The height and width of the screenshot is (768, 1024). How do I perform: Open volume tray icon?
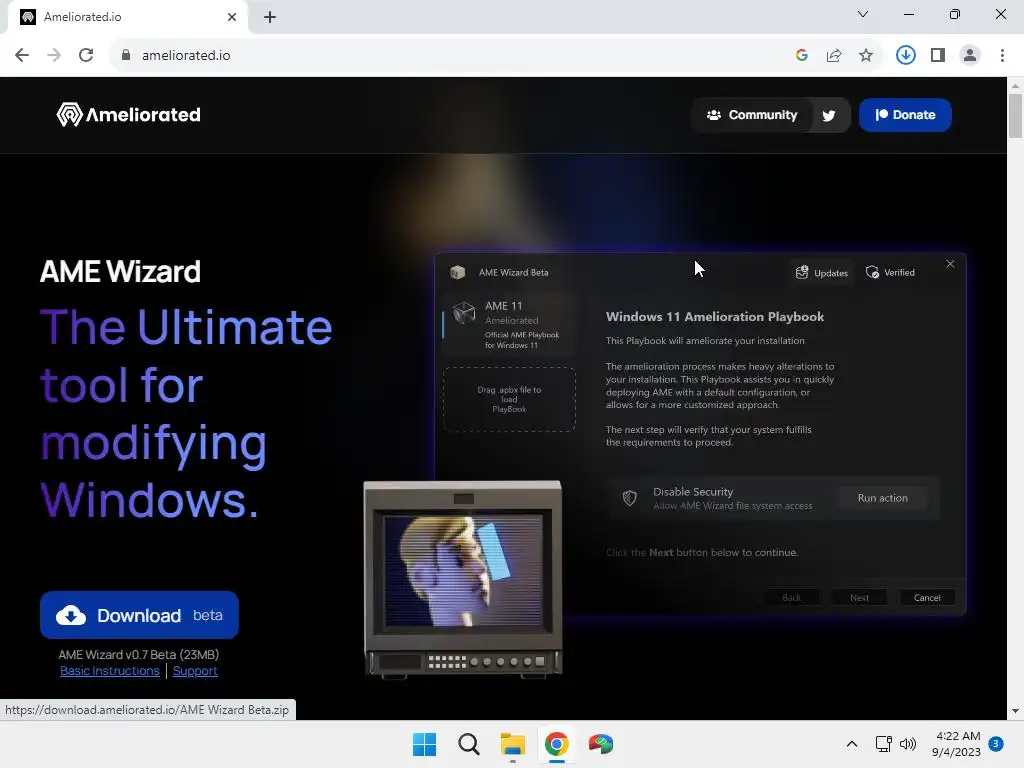click(908, 744)
